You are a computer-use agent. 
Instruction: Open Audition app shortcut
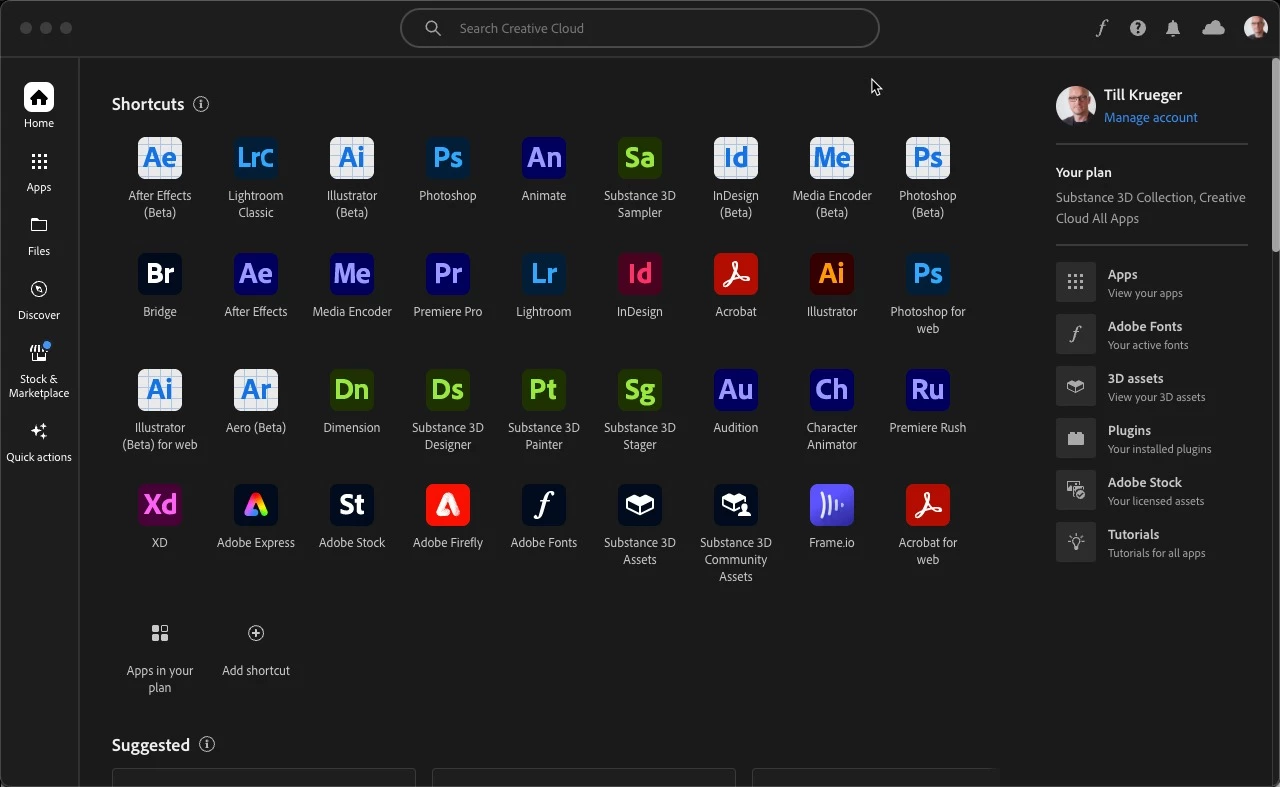[736, 390]
